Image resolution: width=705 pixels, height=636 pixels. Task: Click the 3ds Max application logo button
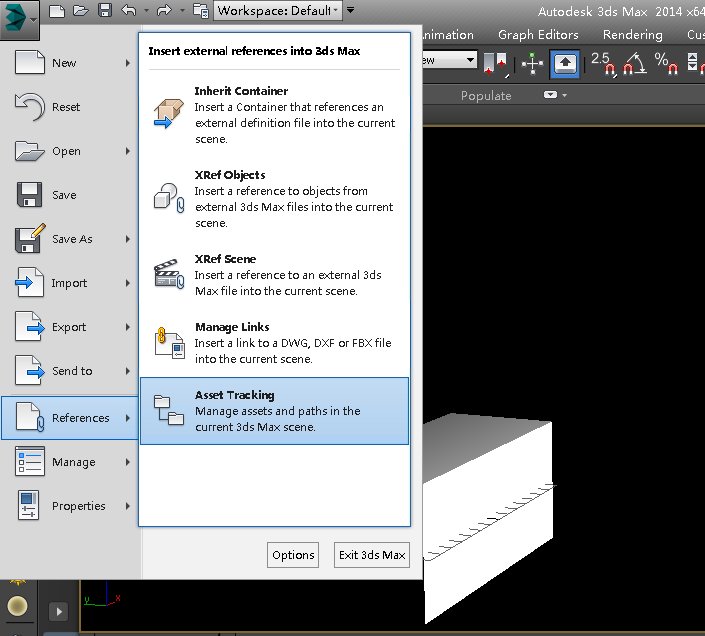[19, 20]
